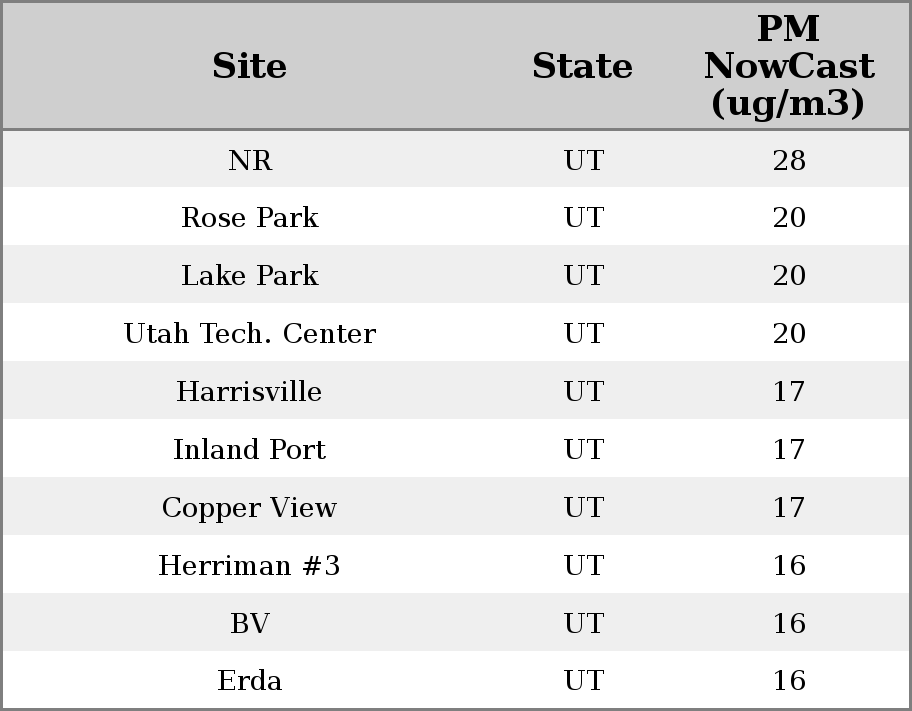912x711 pixels.
Task: Select the BV site cell
Action: [x=250, y=624]
